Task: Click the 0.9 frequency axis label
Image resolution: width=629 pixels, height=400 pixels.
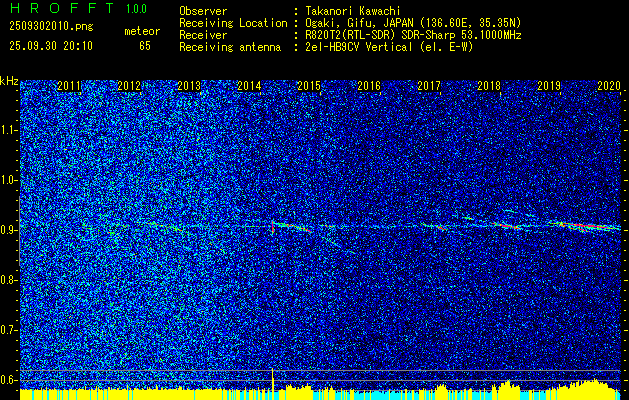Action: [8, 230]
